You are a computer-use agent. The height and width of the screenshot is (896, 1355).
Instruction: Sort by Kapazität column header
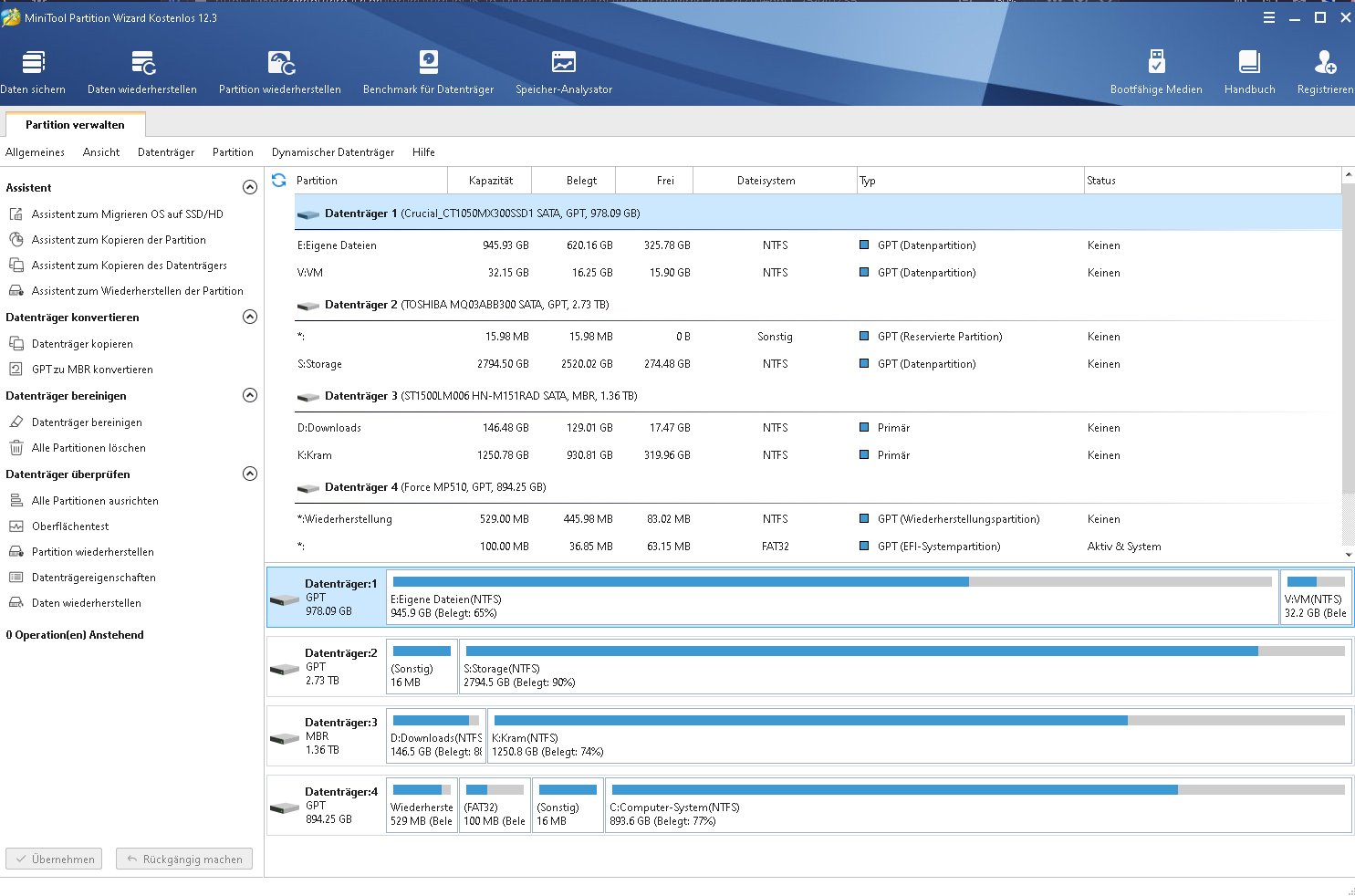490,181
